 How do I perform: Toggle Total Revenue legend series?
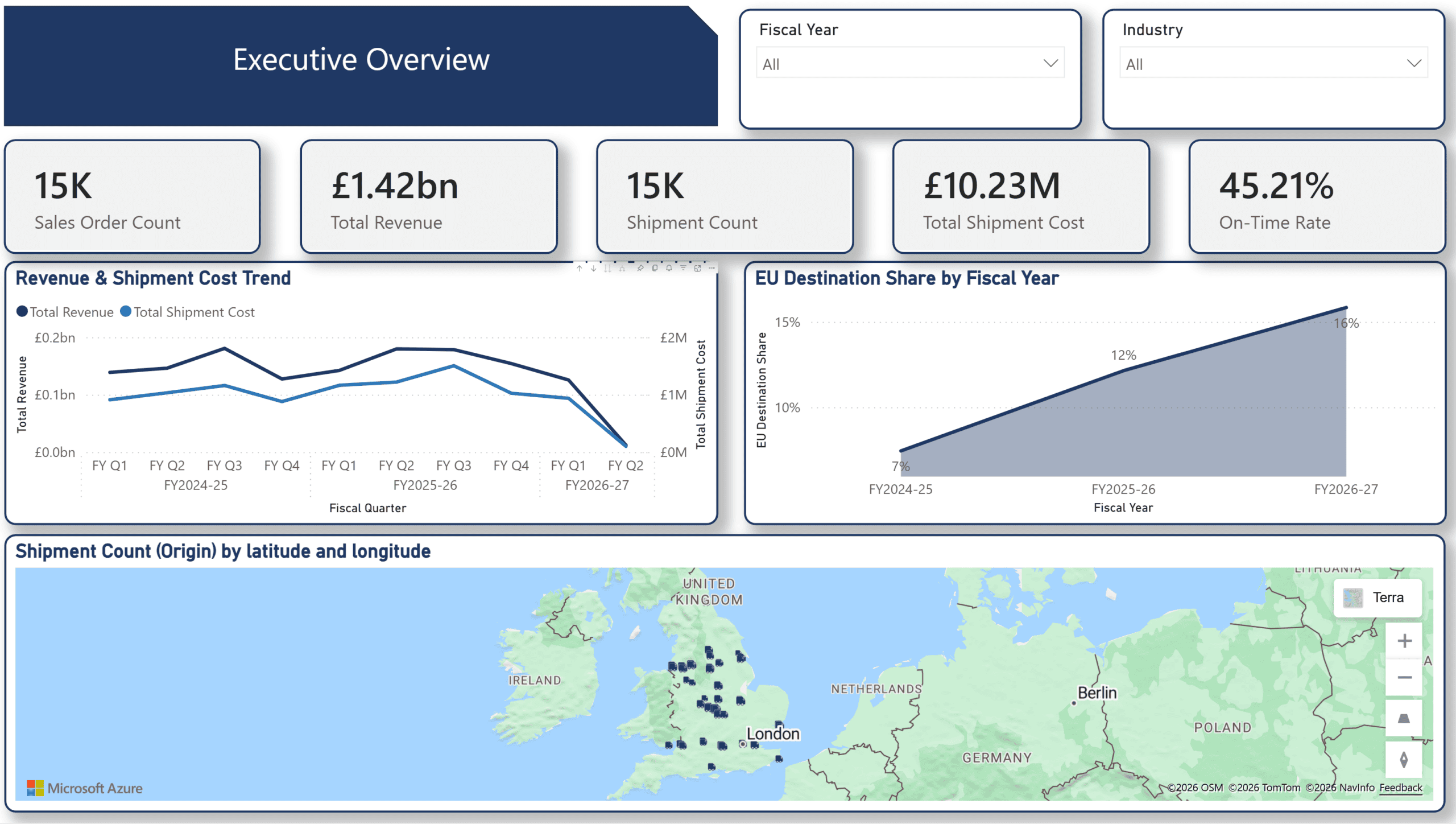(65, 312)
